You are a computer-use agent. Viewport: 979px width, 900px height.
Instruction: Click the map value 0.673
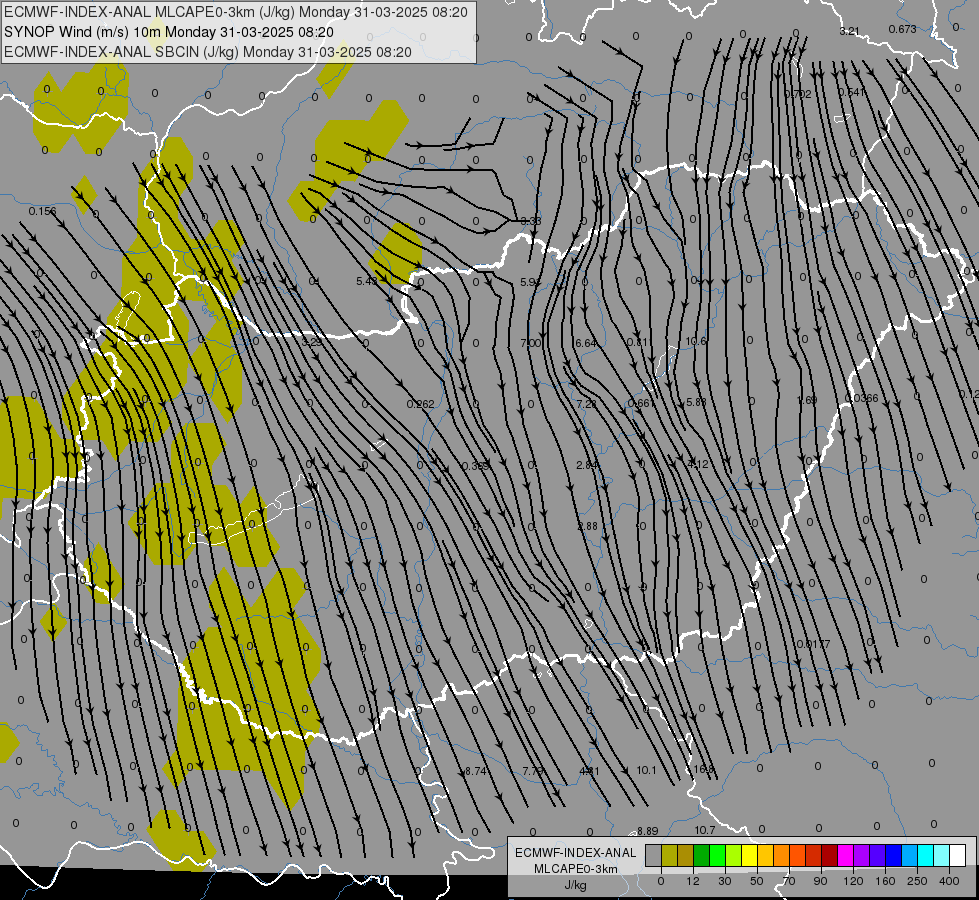tap(903, 29)
